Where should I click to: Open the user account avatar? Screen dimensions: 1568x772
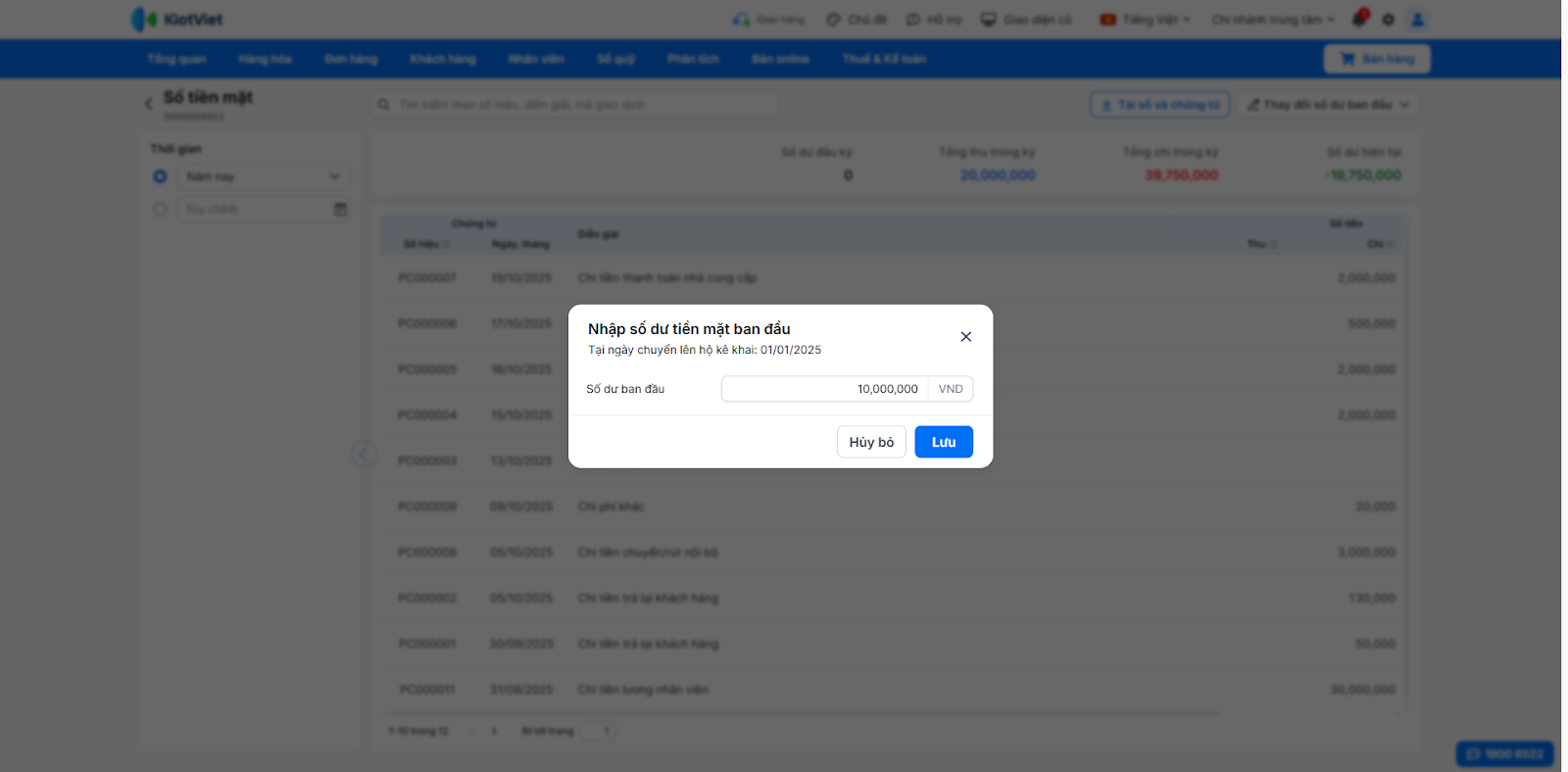click(1417, 20)
